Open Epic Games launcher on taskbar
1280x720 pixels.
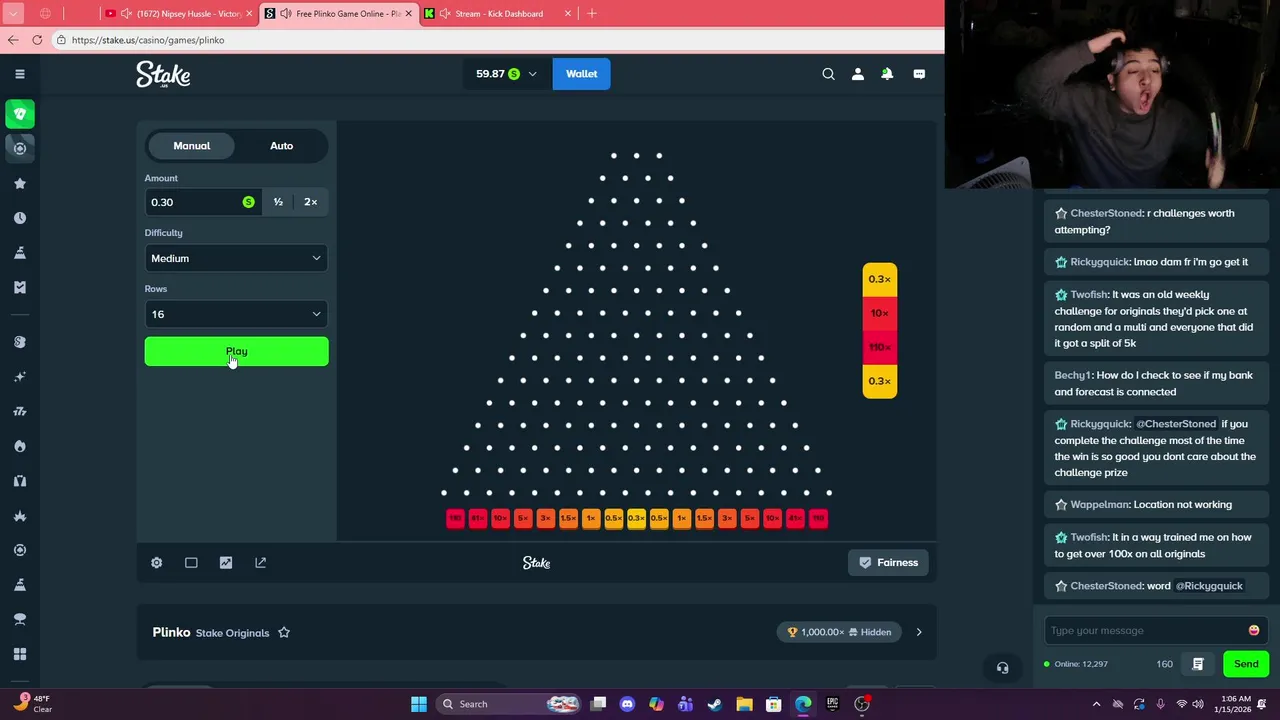click(832, 704)
